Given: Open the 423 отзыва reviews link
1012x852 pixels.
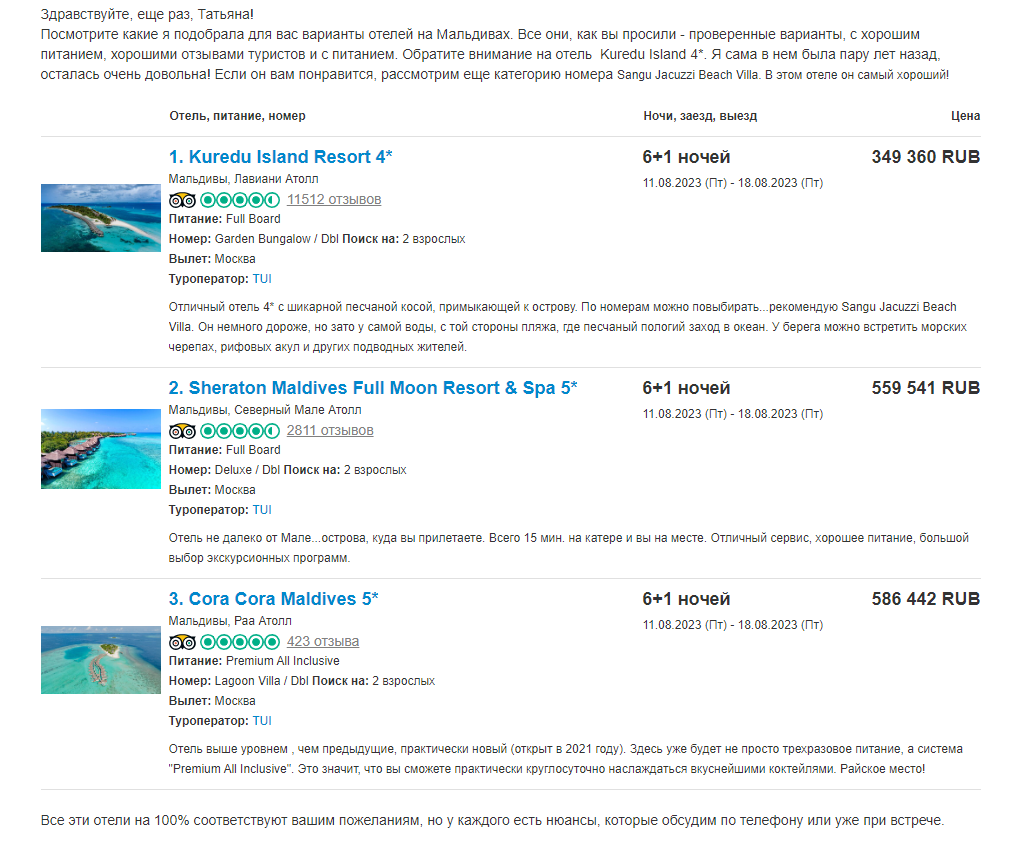Looking at the screenshot, I should coord(323,642).
